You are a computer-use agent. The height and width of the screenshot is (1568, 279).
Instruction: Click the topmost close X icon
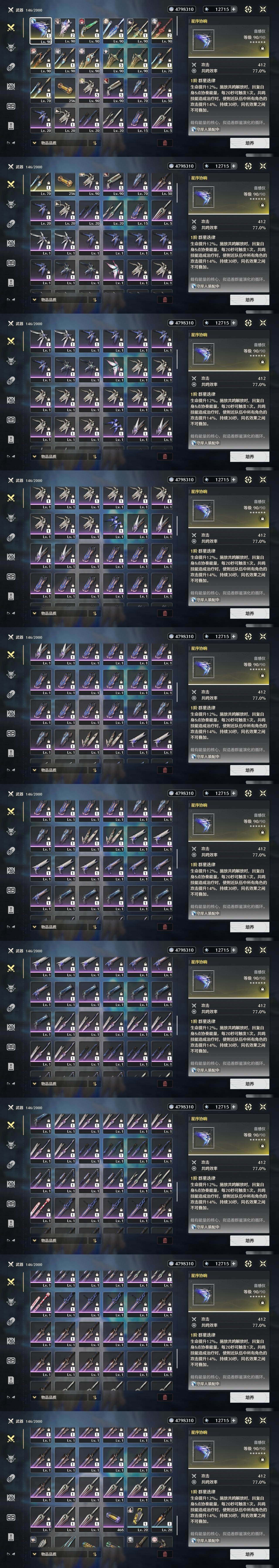coord(263,9)
